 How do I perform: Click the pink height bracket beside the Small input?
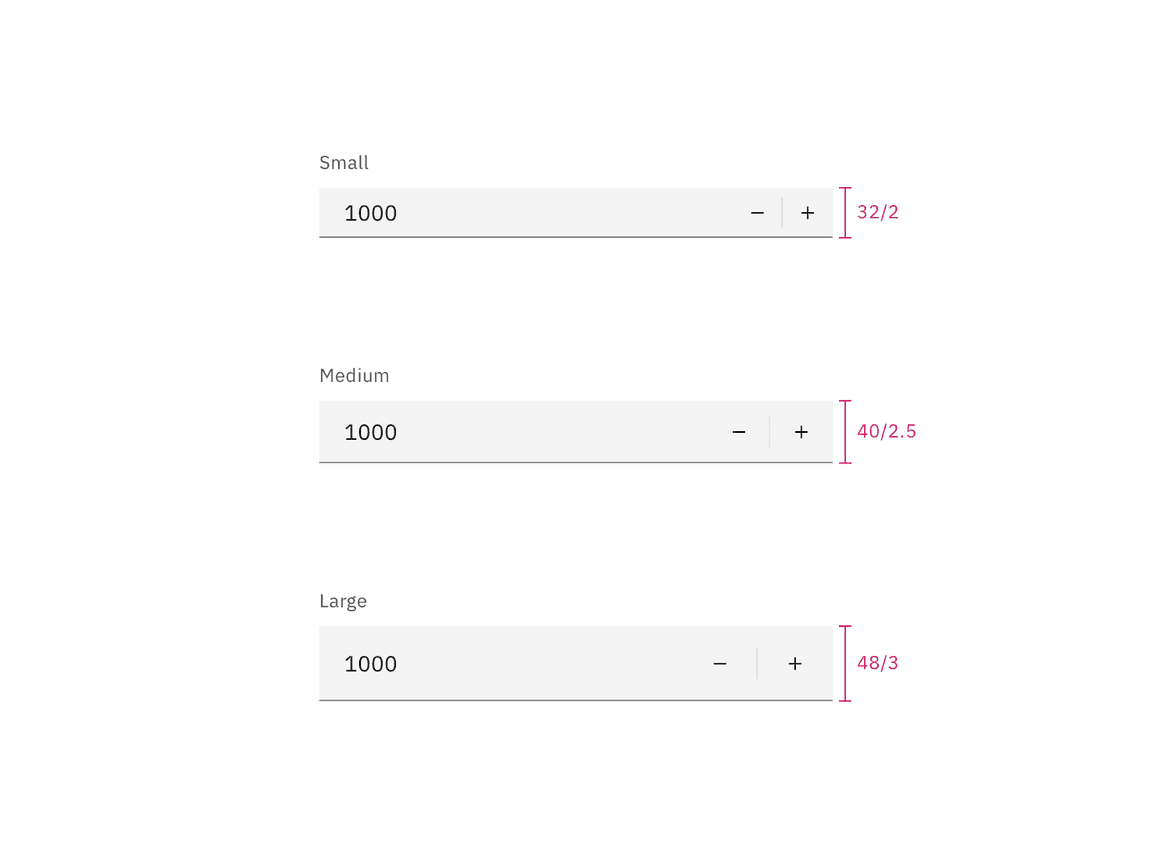[x=845, y=213]
